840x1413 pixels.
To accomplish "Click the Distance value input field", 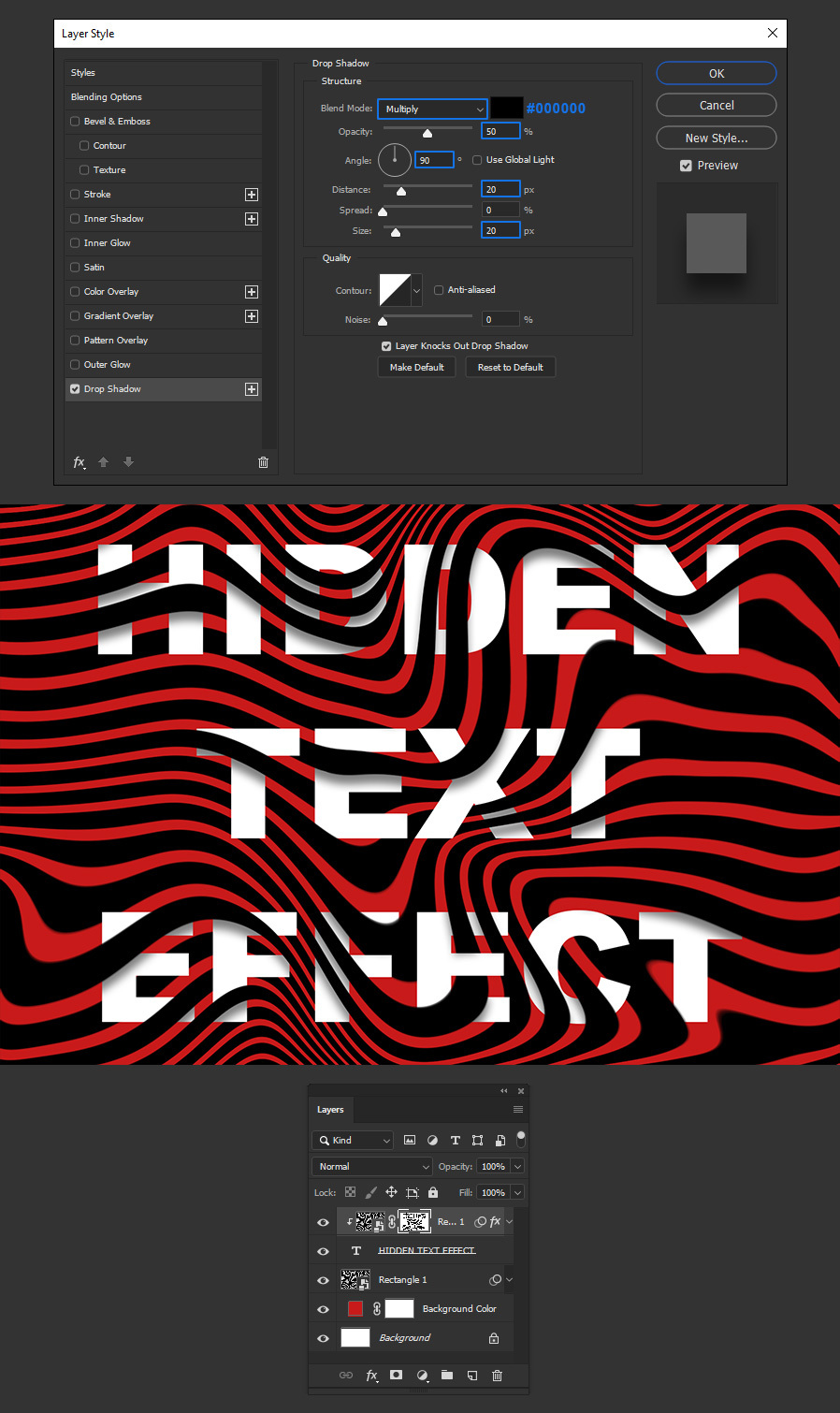I will (x=500, y=190).
